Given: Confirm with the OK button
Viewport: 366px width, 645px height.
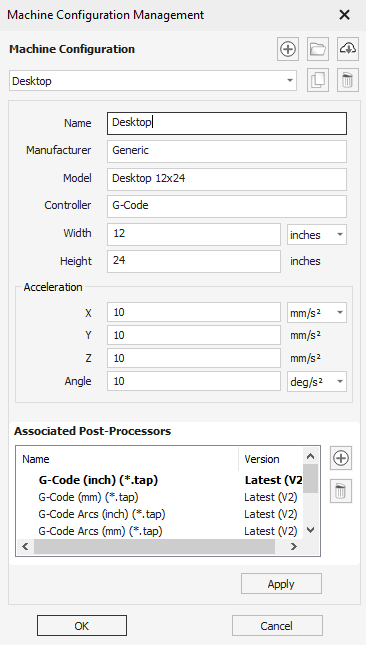Looking at the screenshot, I should (82, 626).
